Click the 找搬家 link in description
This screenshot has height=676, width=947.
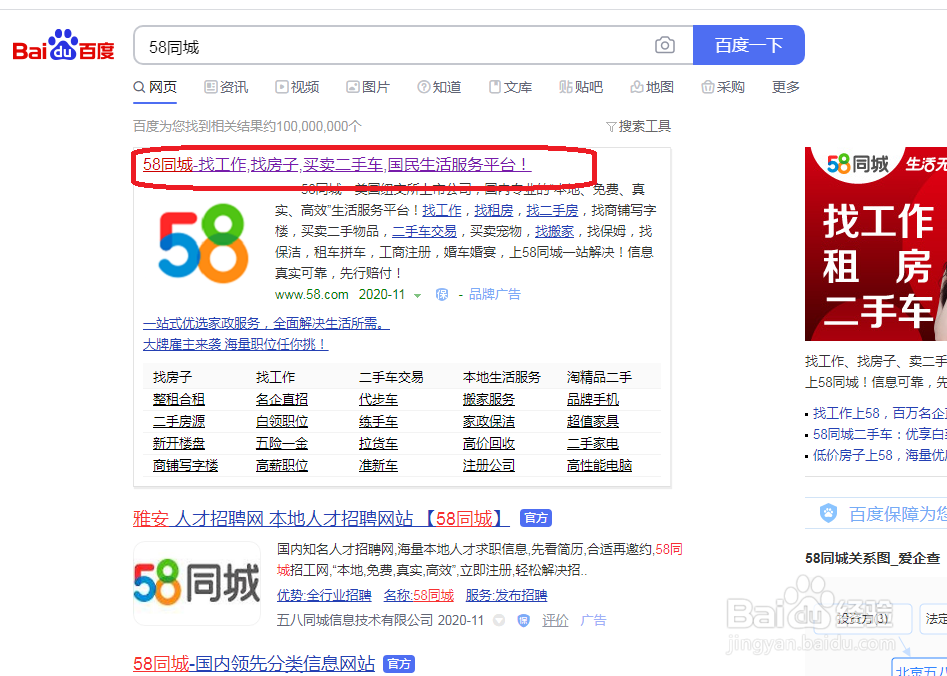(554, 231)
